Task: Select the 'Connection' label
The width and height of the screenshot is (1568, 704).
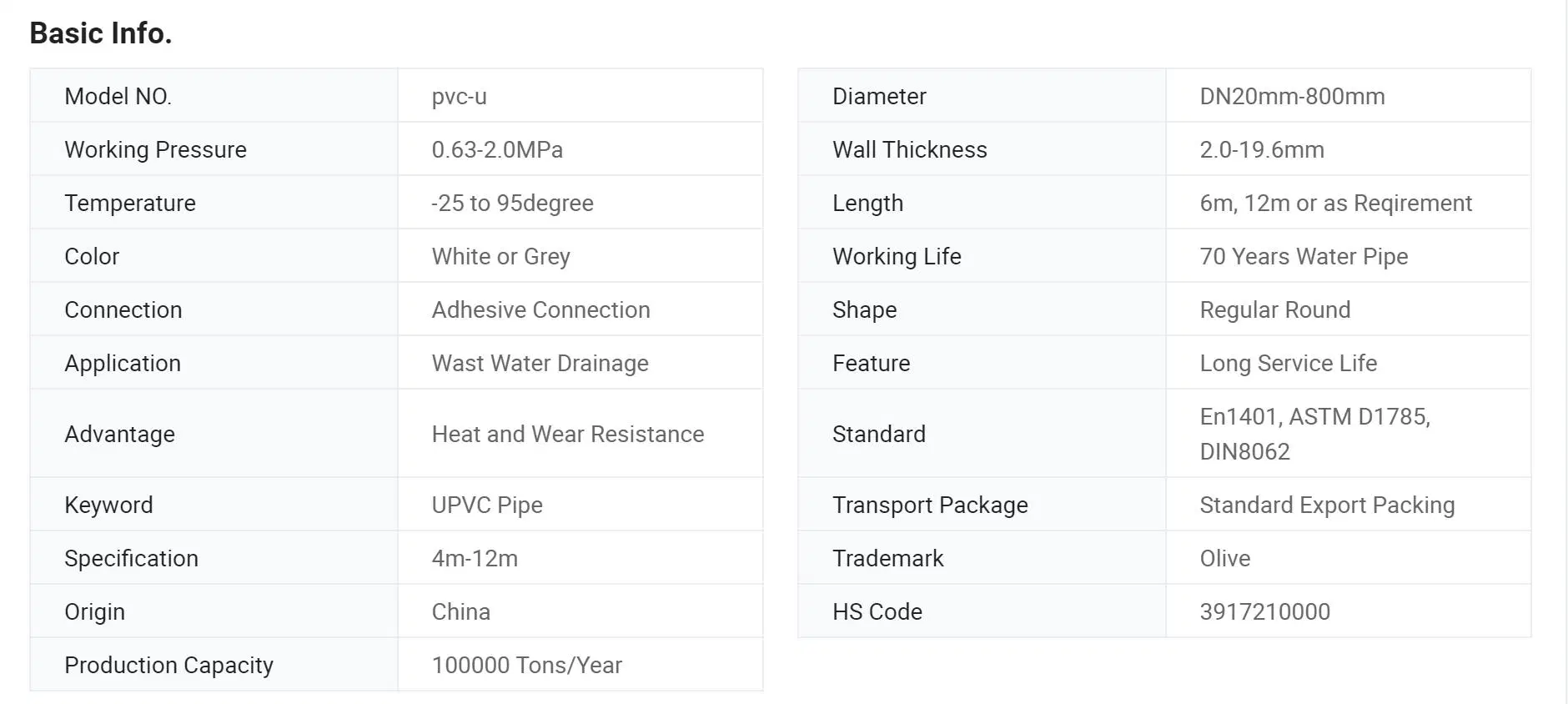Action: (x=123, y=309)
